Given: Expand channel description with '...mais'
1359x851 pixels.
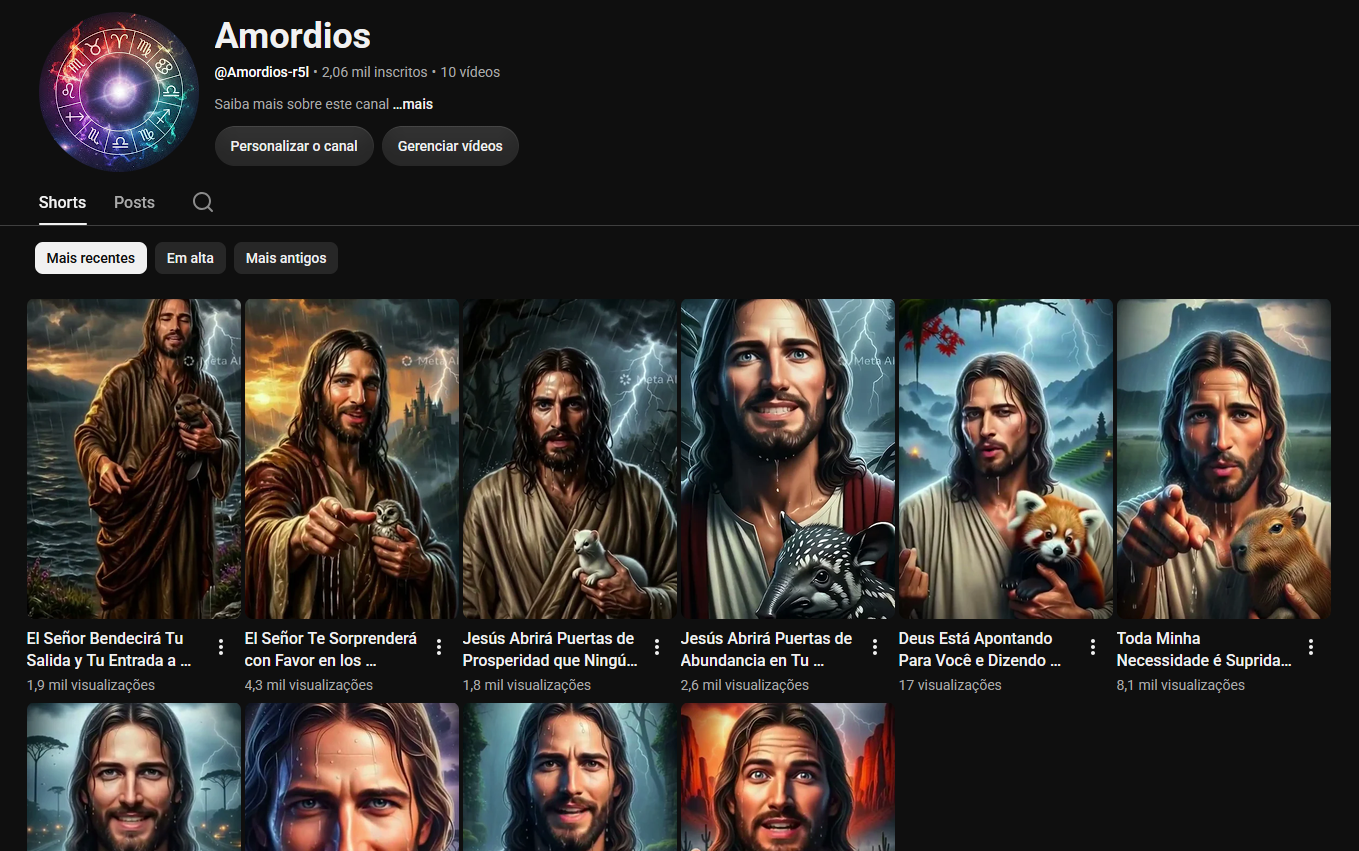Looking at the screenshot, I should [413, 104].
